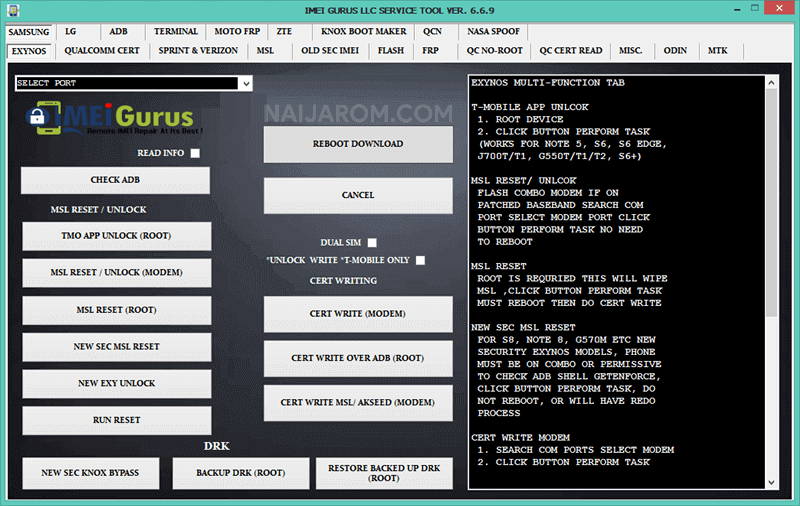Click the info panel scroll up arrow
The height and width of the screenshot is (506, 800).
coord(771,83)
